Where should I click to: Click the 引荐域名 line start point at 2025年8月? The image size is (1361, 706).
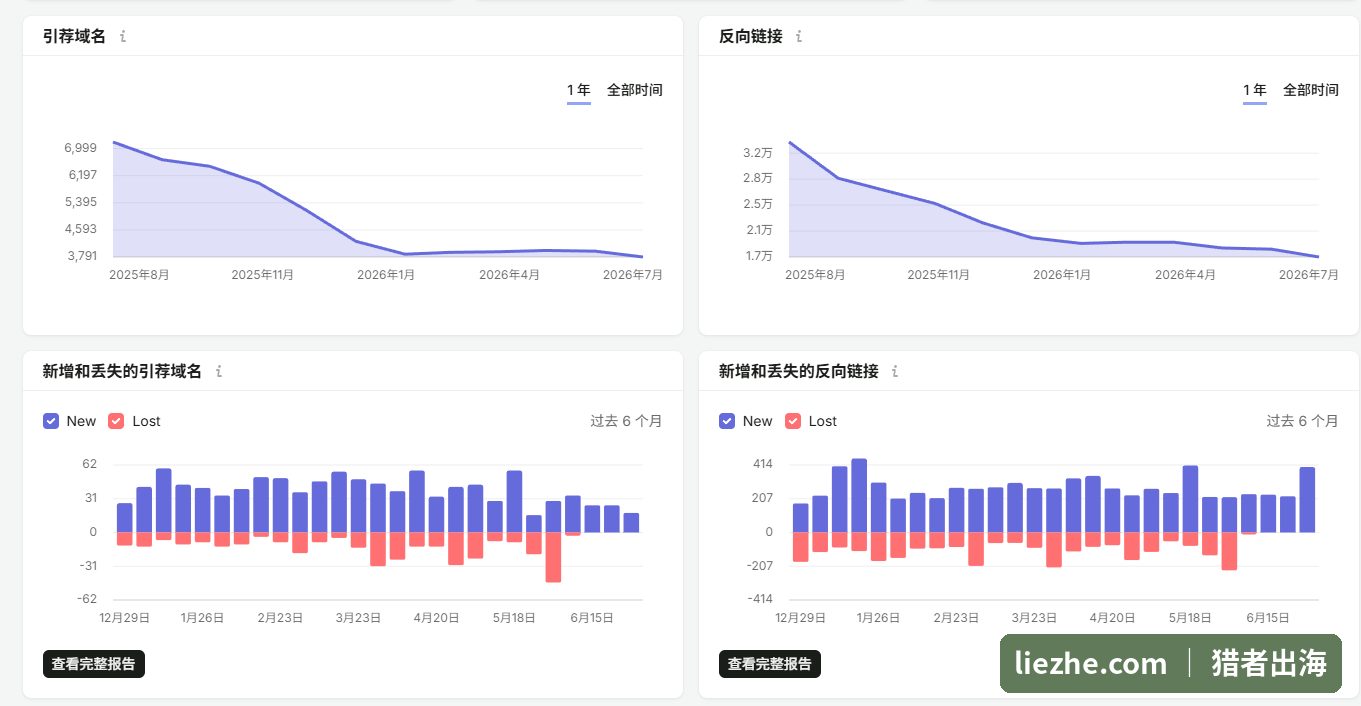[x=114, y=142]
